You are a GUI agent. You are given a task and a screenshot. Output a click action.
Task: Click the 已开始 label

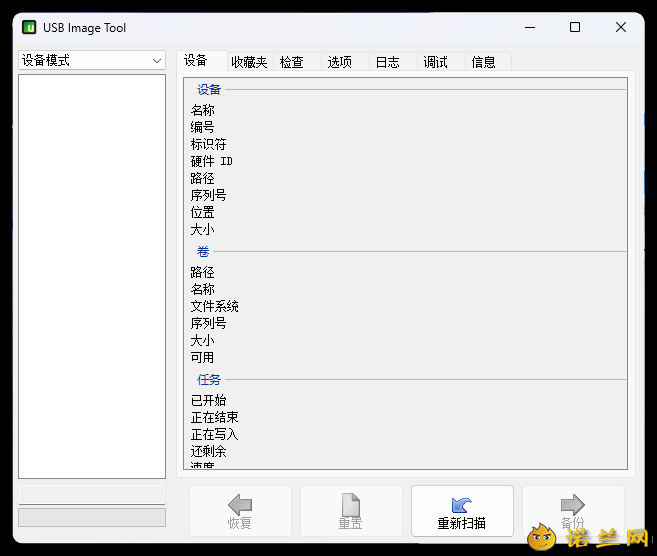point(208,401)
